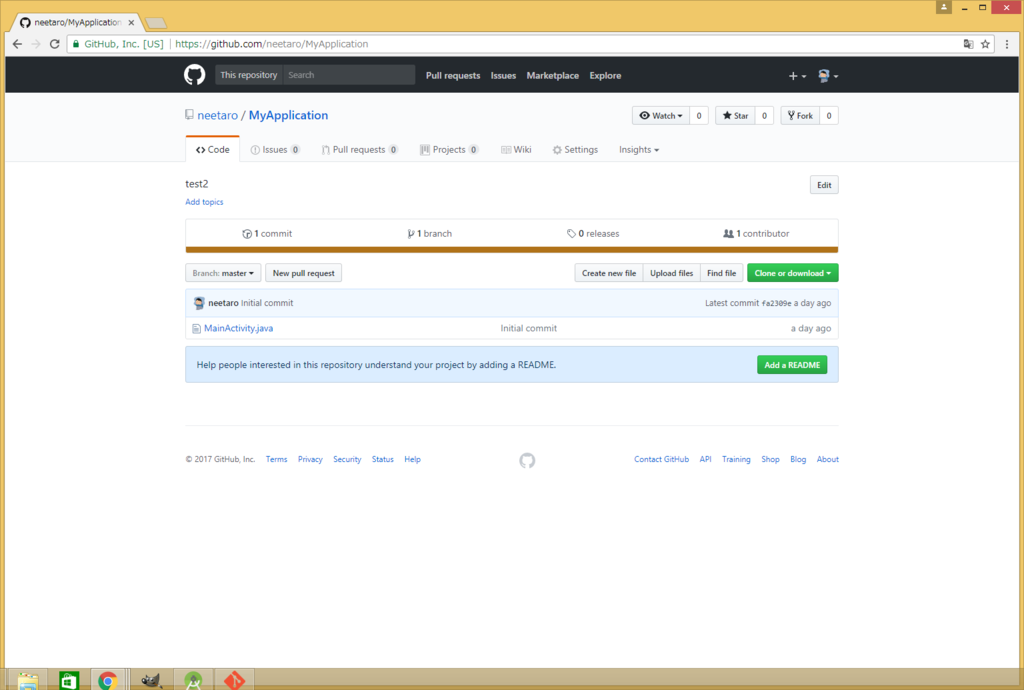Click the repository book icon near neetaro
Viewport: 1024px width, 690px height.
coord(189,115)
